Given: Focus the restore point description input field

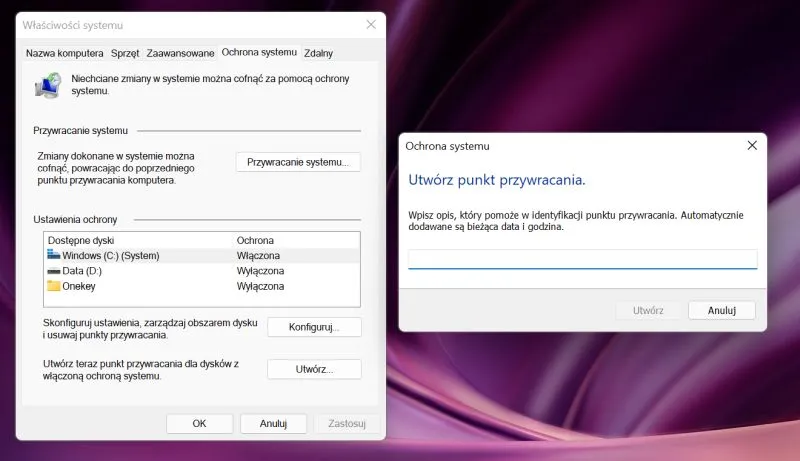Looking at the screenshot, I should (583, 259).
